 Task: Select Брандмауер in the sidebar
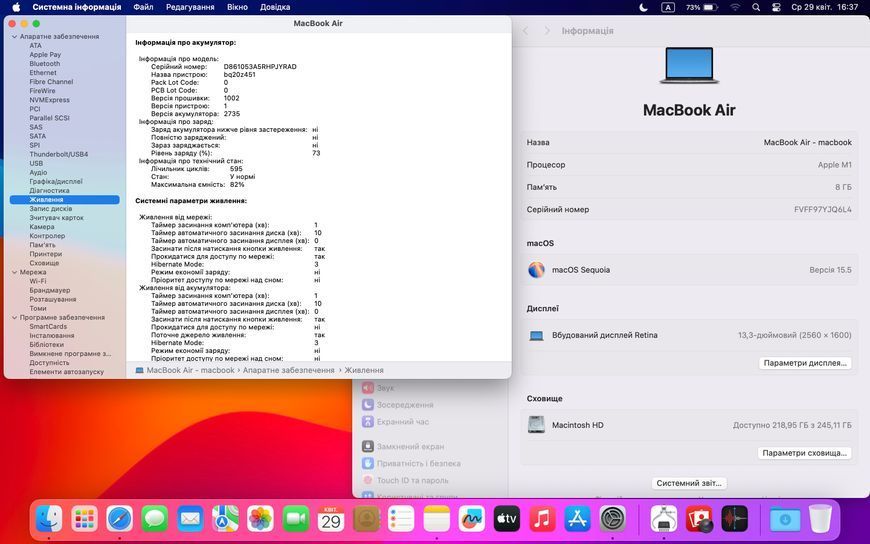(x=49, y=290)
